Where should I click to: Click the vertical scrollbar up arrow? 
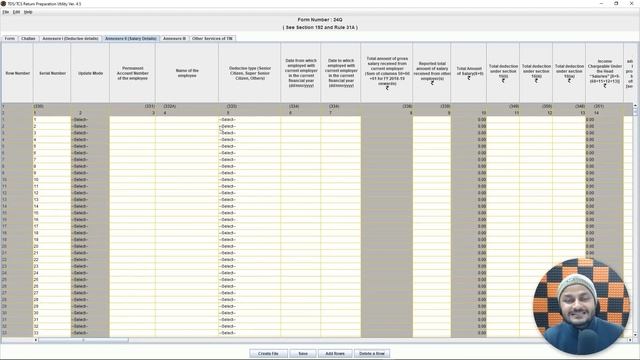coord(635,106)
